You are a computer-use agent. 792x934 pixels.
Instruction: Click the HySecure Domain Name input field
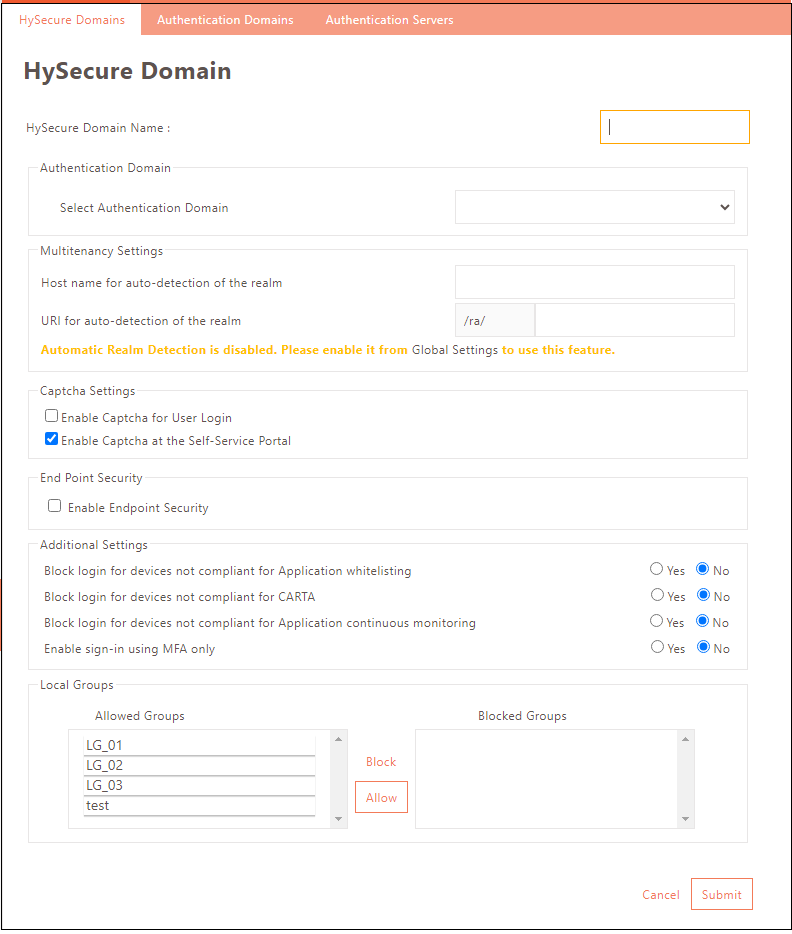point(674,126)
